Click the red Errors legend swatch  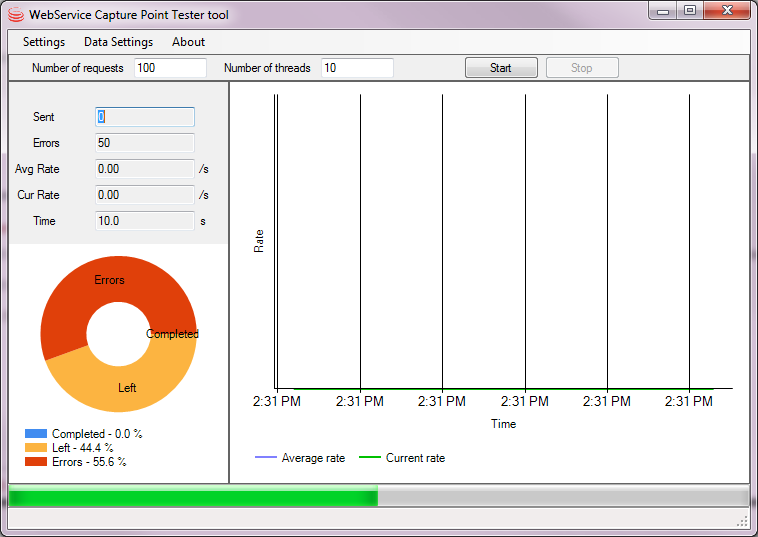coord(36,462)
